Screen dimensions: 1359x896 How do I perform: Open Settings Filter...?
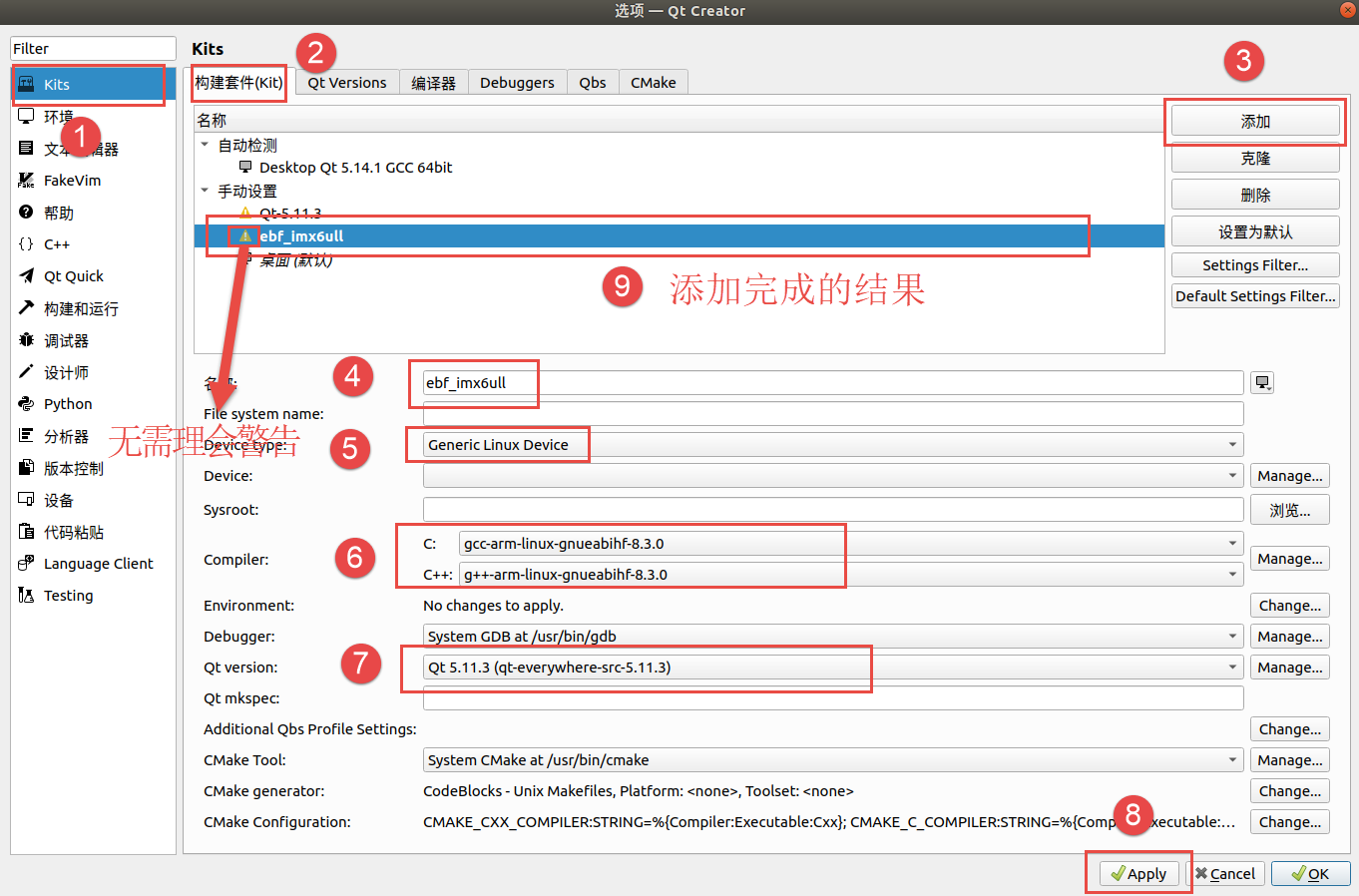coord(1255,265)
